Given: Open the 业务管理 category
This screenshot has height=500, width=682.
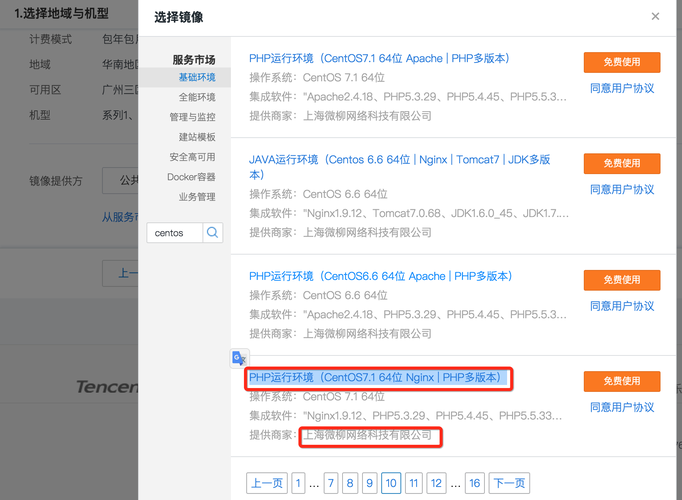Looking at the screenshot, I should click(197, 197).
